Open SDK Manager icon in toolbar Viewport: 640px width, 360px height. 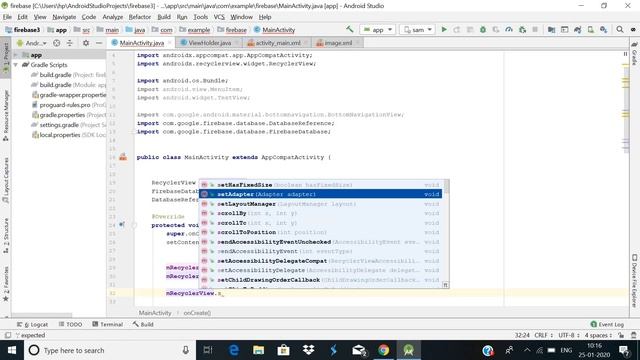click(603, 29)
